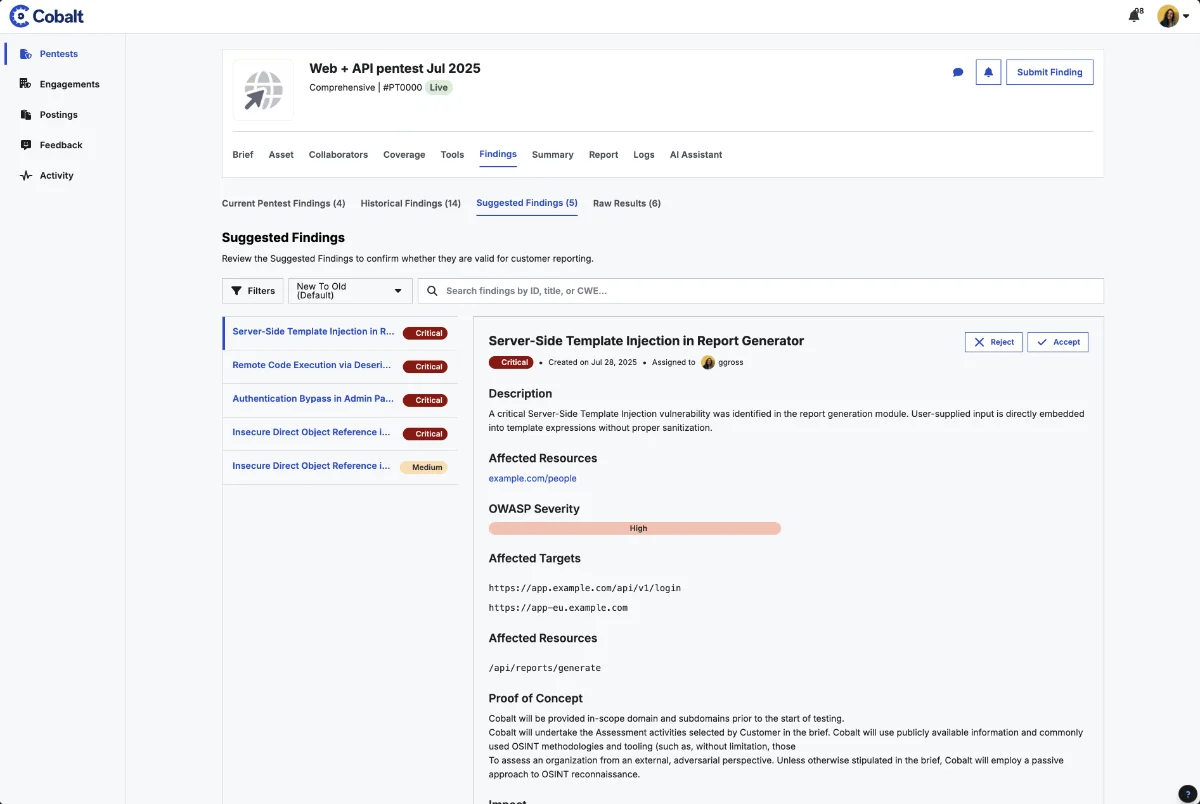Show Historical Findings (14)
This screenshot has height=804, width=1200.
pos(411,203)
